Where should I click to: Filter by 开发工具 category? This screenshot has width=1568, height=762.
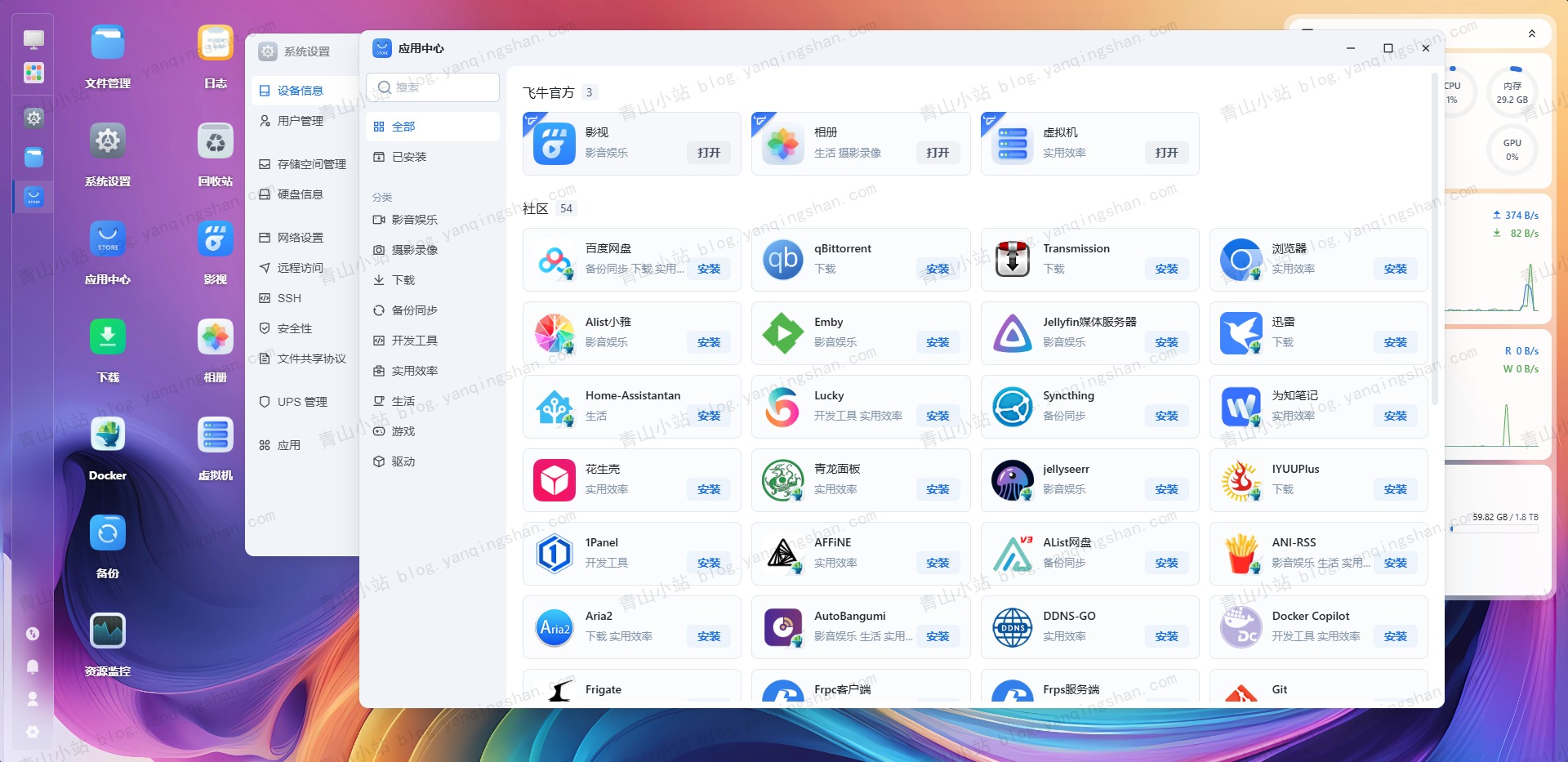pos(433,341)
